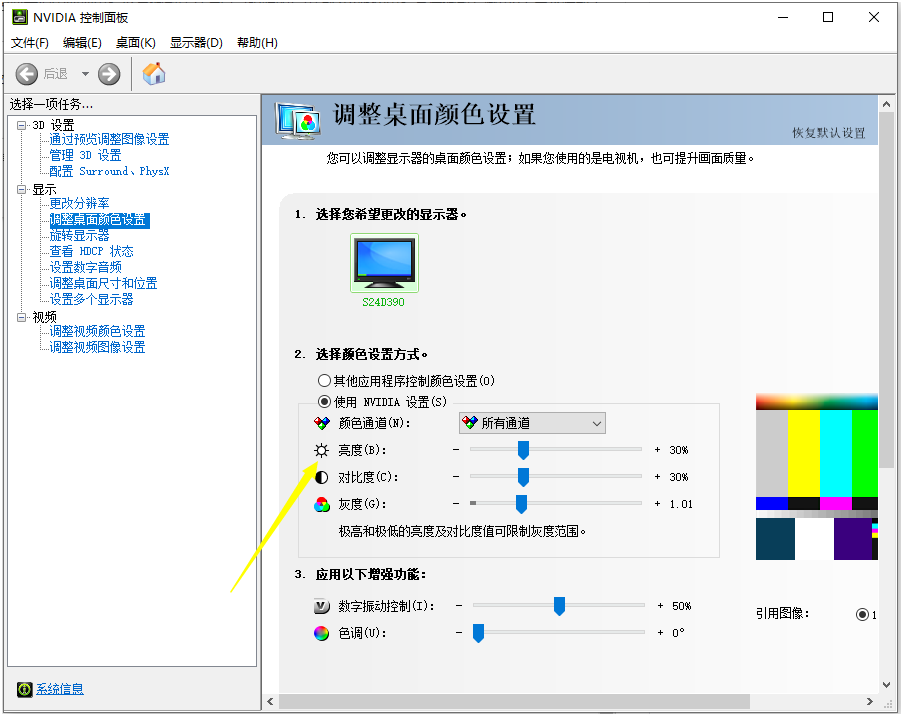This screenshot has width=901, height=718.
Task: Open the 帮助(H) menu
Action: tap(257, 43)
